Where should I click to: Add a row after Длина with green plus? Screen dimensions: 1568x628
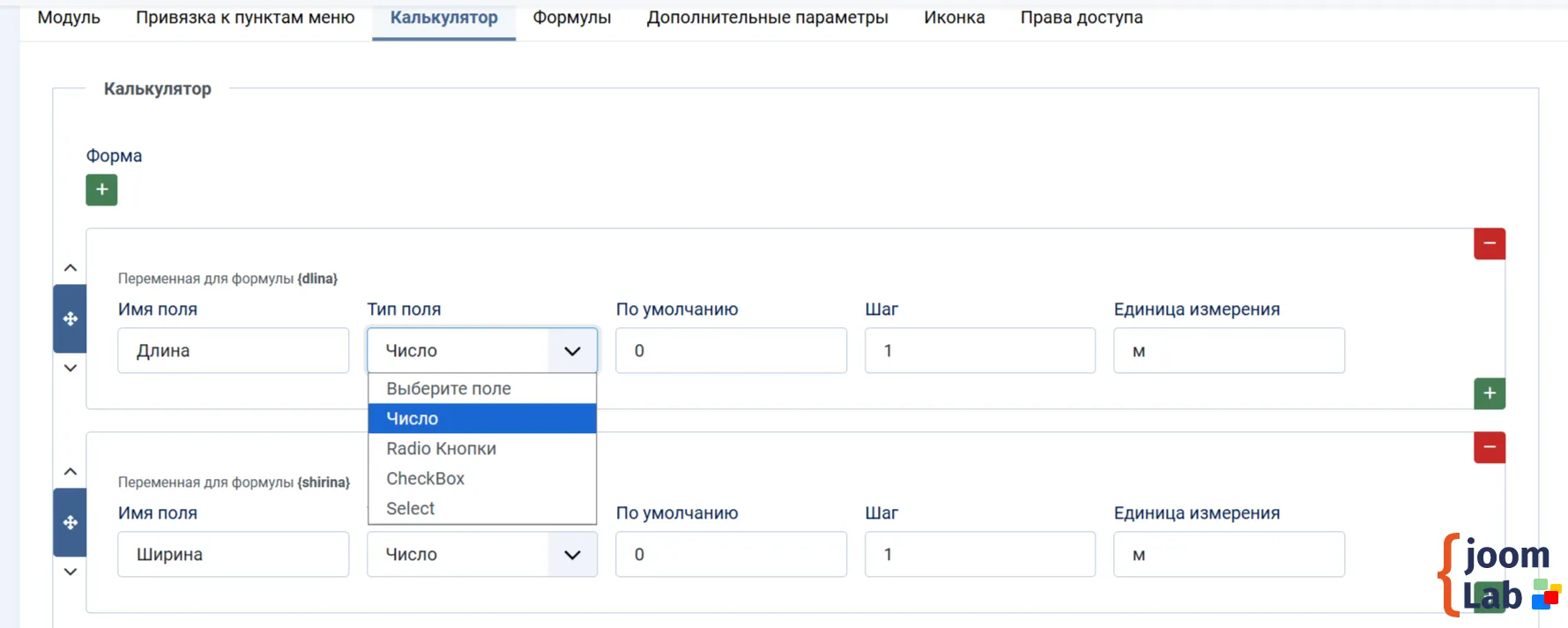click(x=1489, y=393)
